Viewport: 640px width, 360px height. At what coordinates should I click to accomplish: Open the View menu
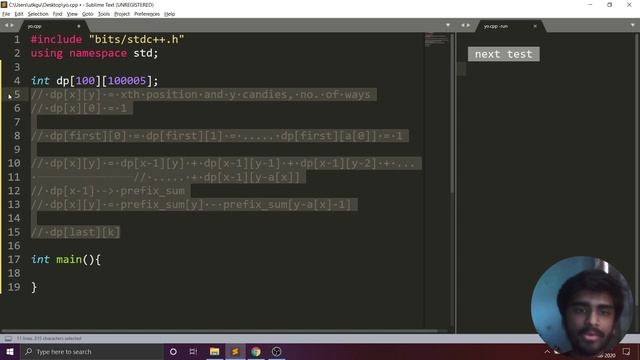pyautogui.click(x=72, y=14)
